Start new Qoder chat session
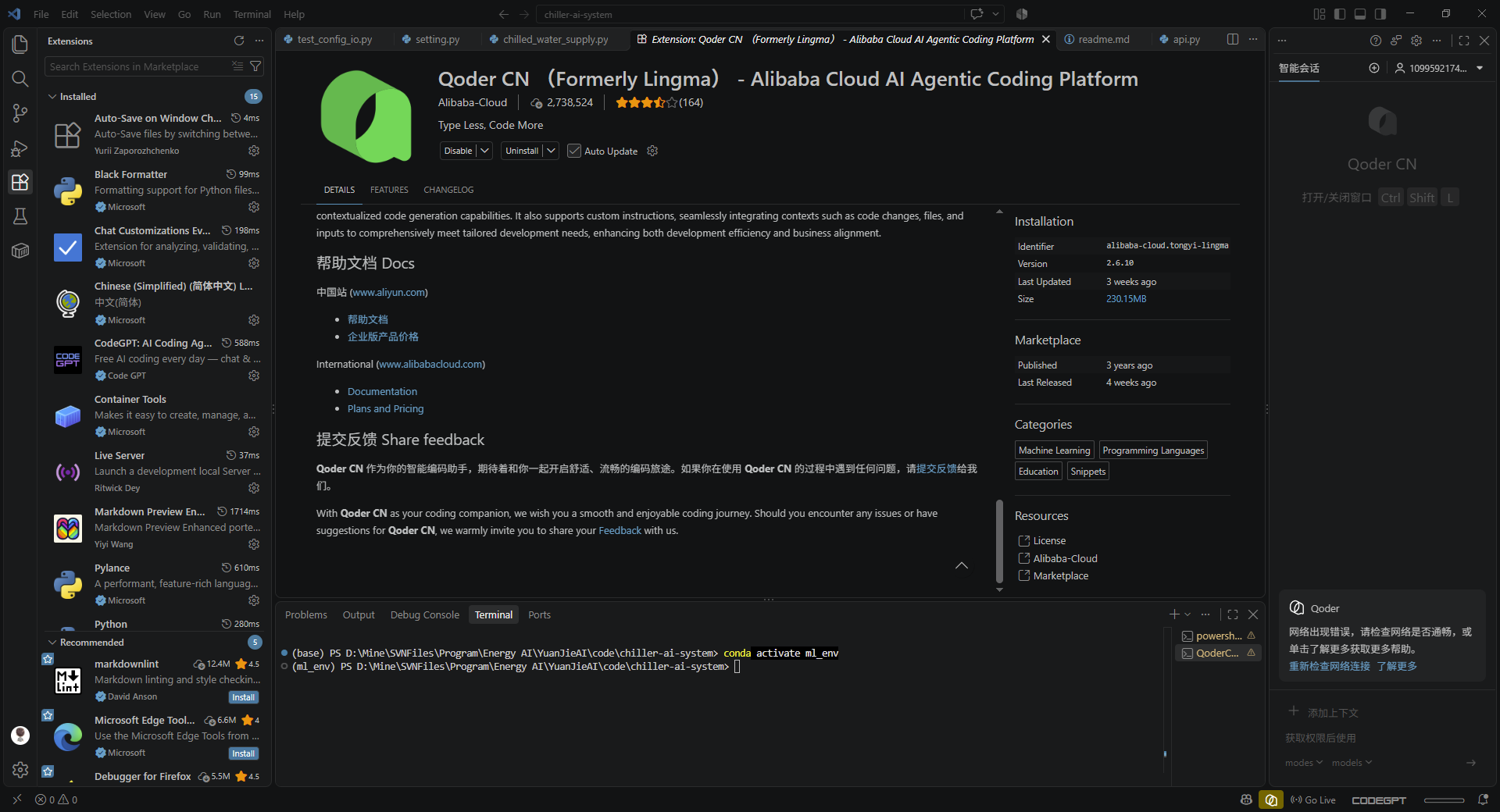1500x812 pixels. tap(1374, 68)
